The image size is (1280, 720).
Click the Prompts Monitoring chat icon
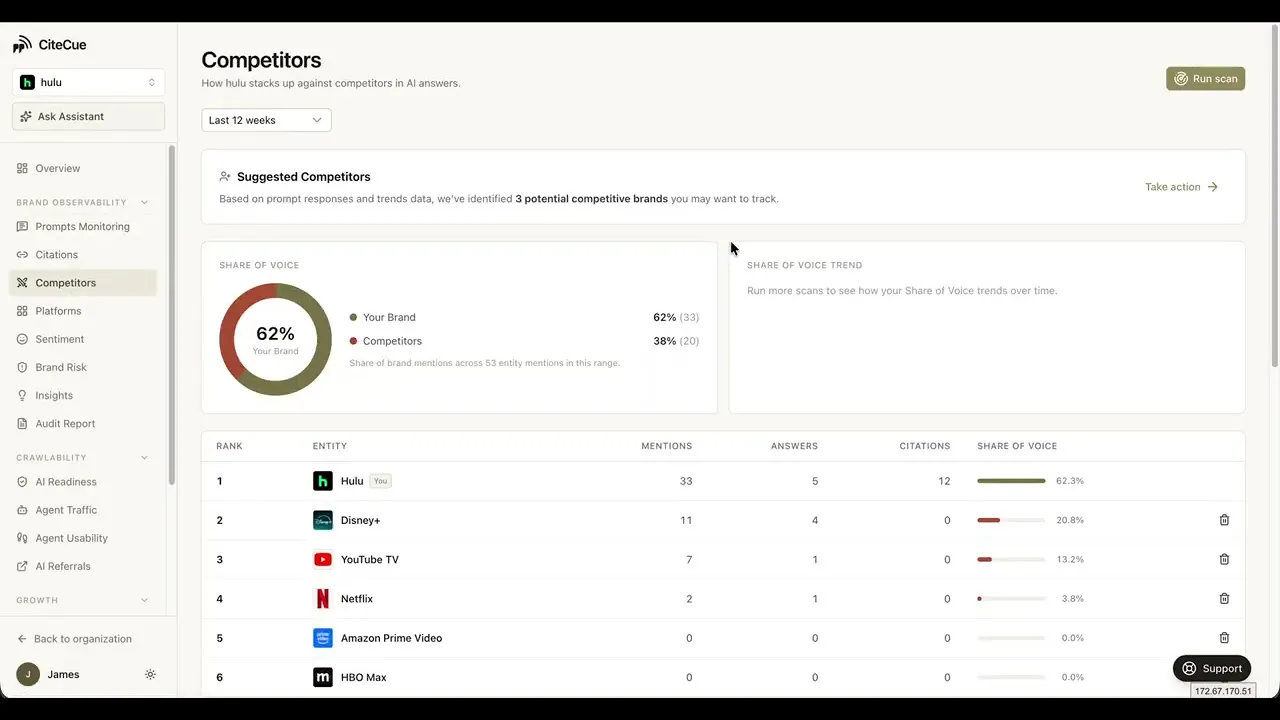click(23, 226)
